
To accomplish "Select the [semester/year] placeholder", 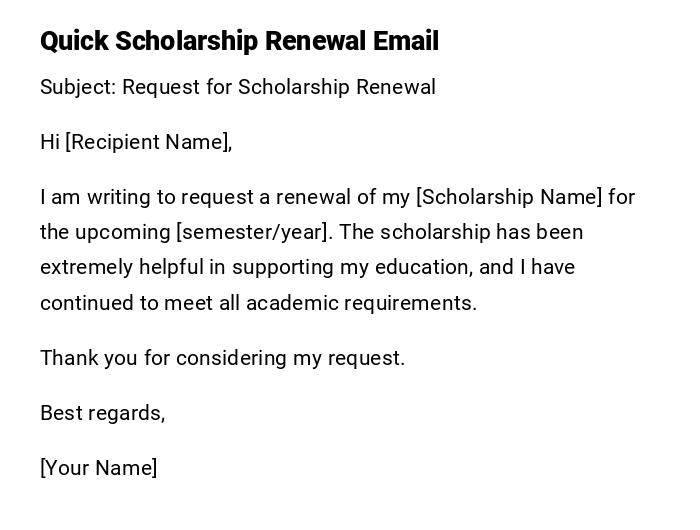I will [x=253, y=232].
